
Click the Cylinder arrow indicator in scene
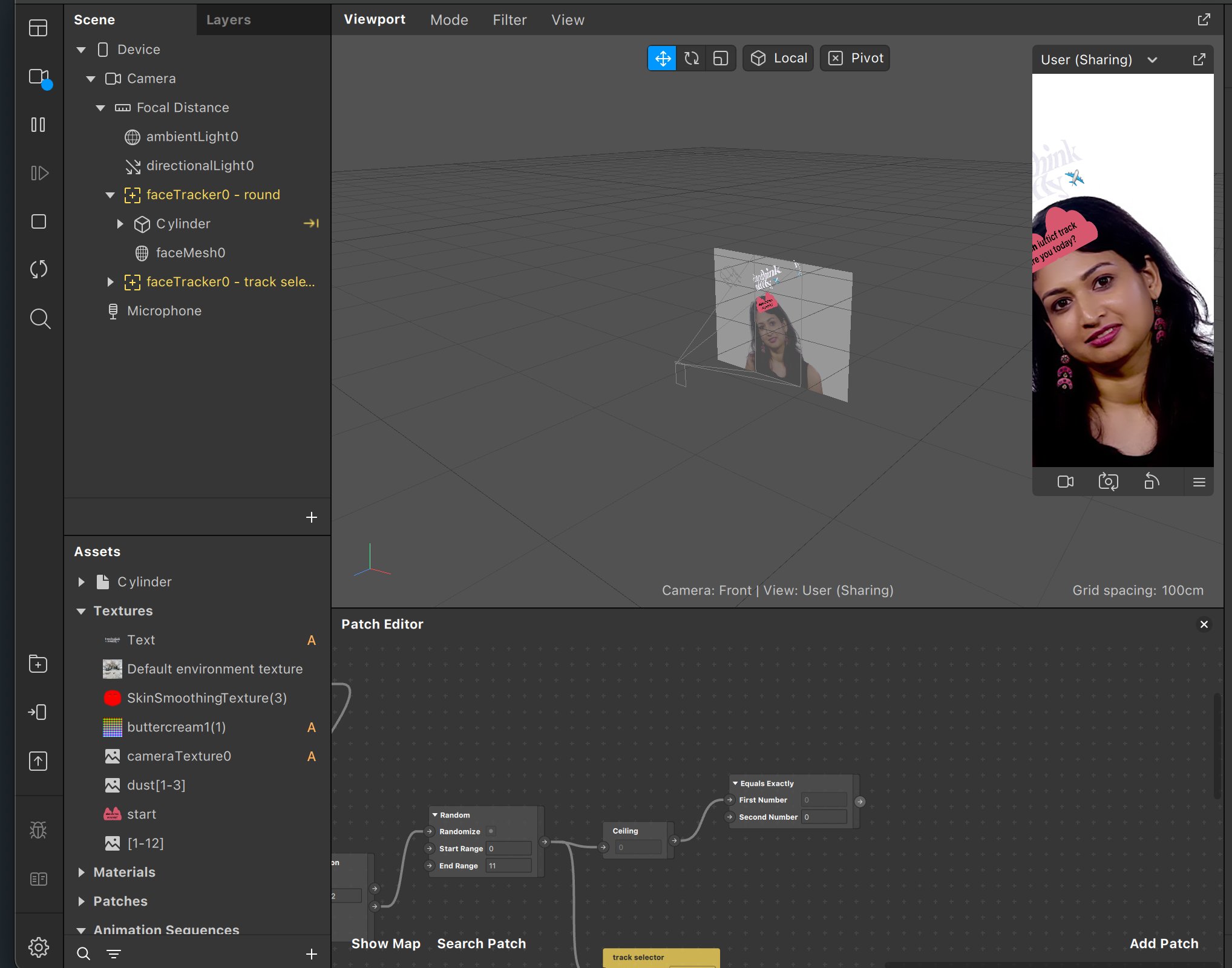pos(311,224)
